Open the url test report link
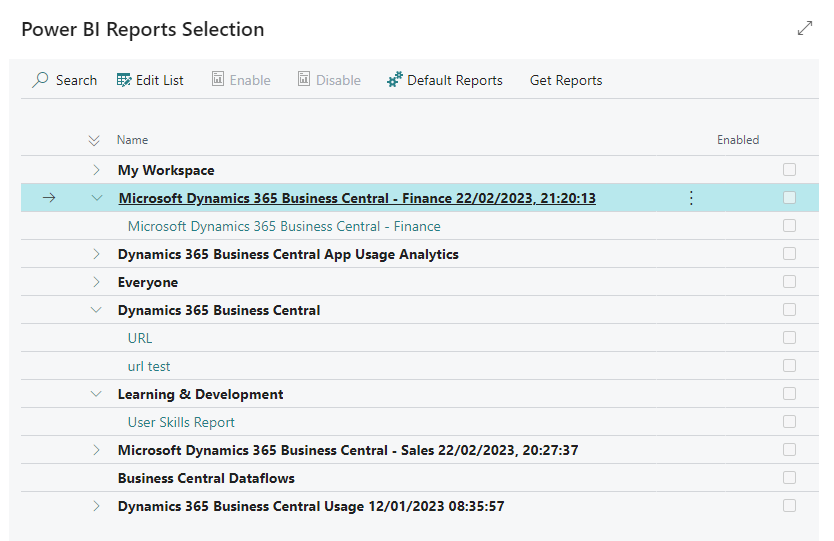Screen dimensions: 834x541 pyautogui.click(x=149, y=366)
